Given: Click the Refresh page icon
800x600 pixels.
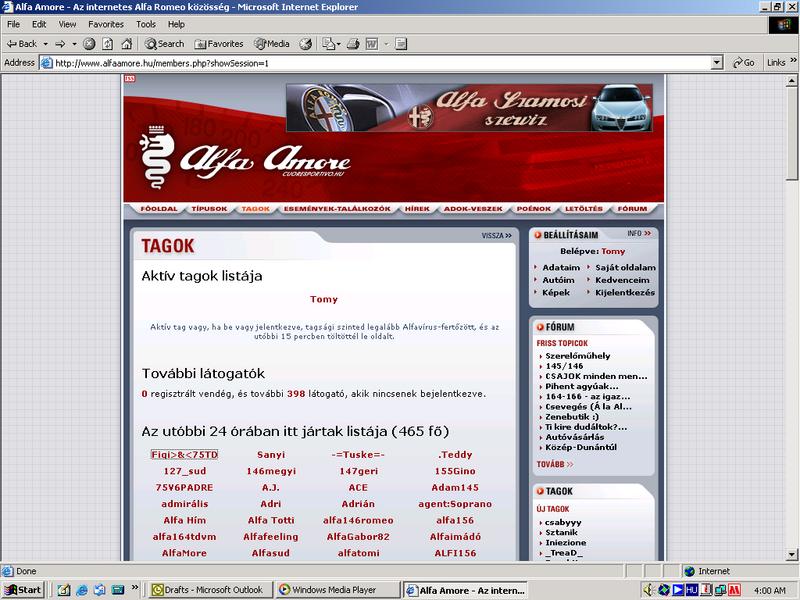Looking at the screenshot, I should pos(107,44).
